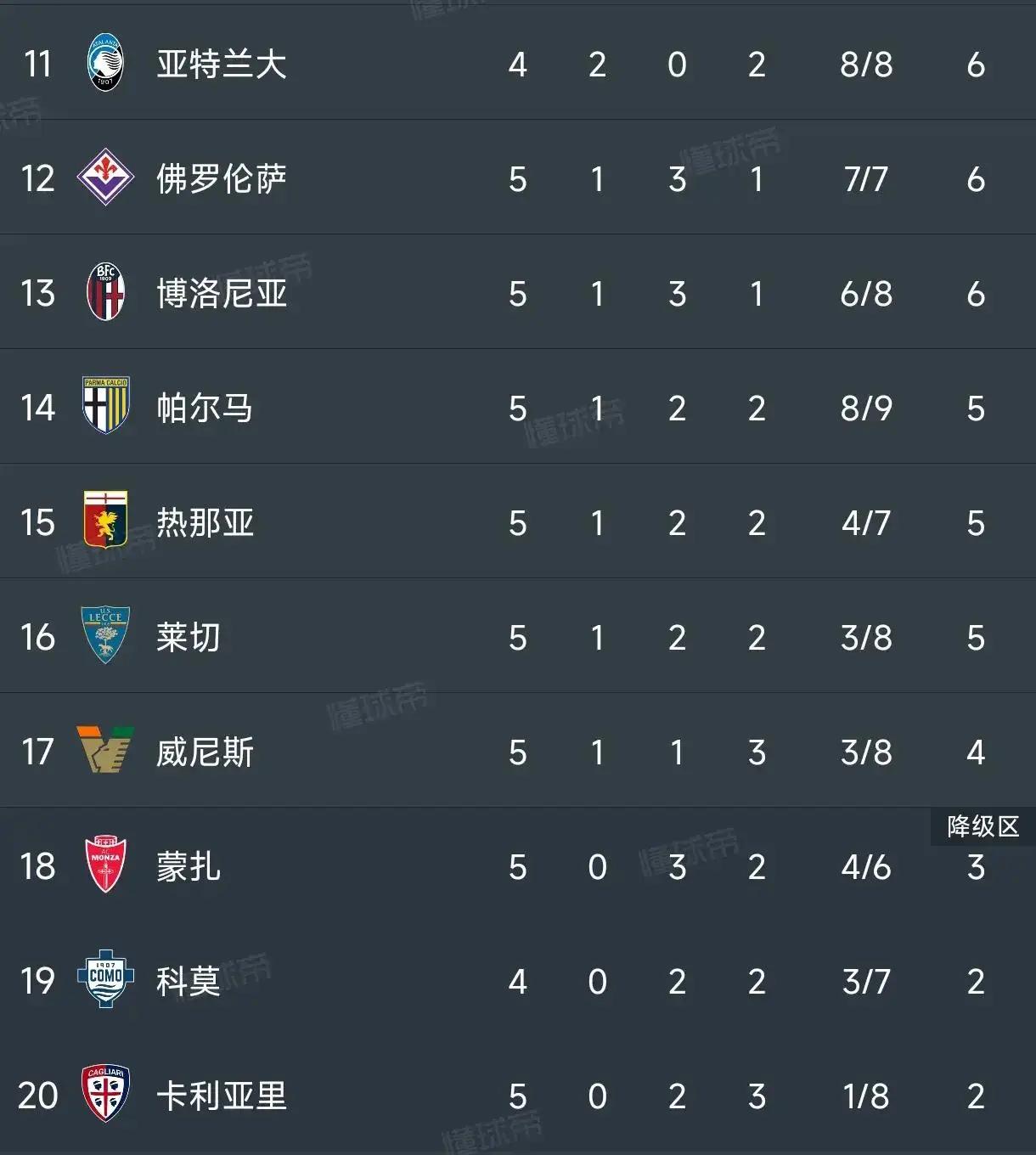This screenshot has height=1155, width=1036.
Task: Tap the Cagliari crest icon
Action: (x=105, y=1094)
